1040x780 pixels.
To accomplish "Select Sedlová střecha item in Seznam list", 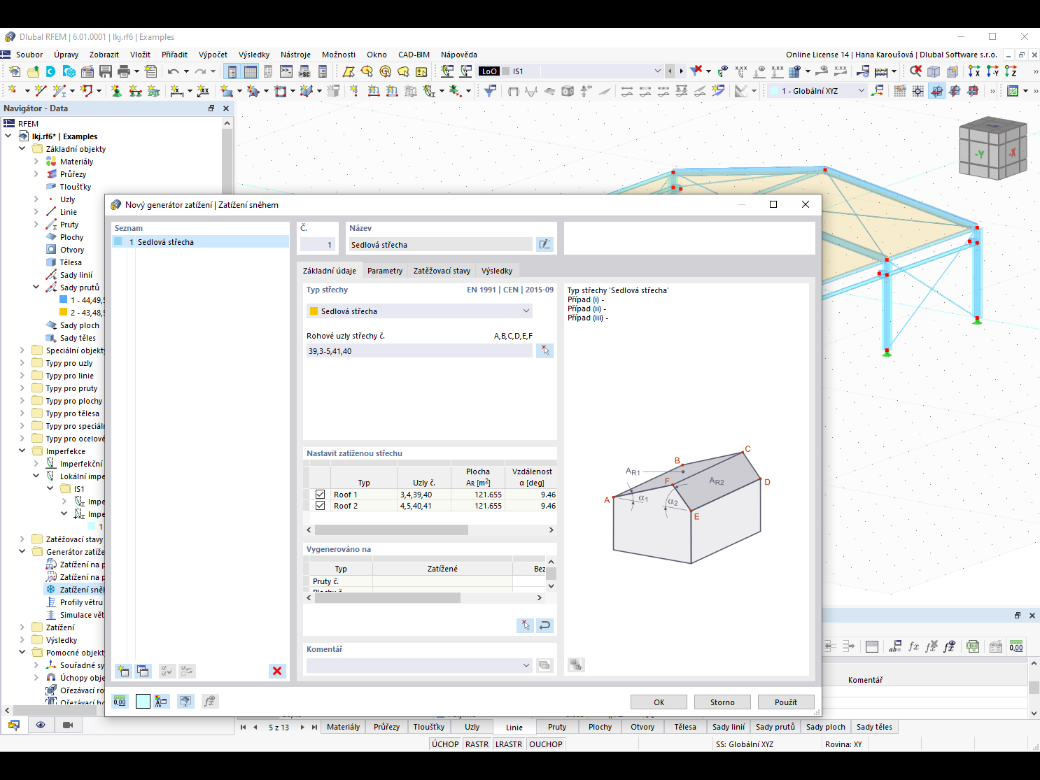I will point(201,242).
